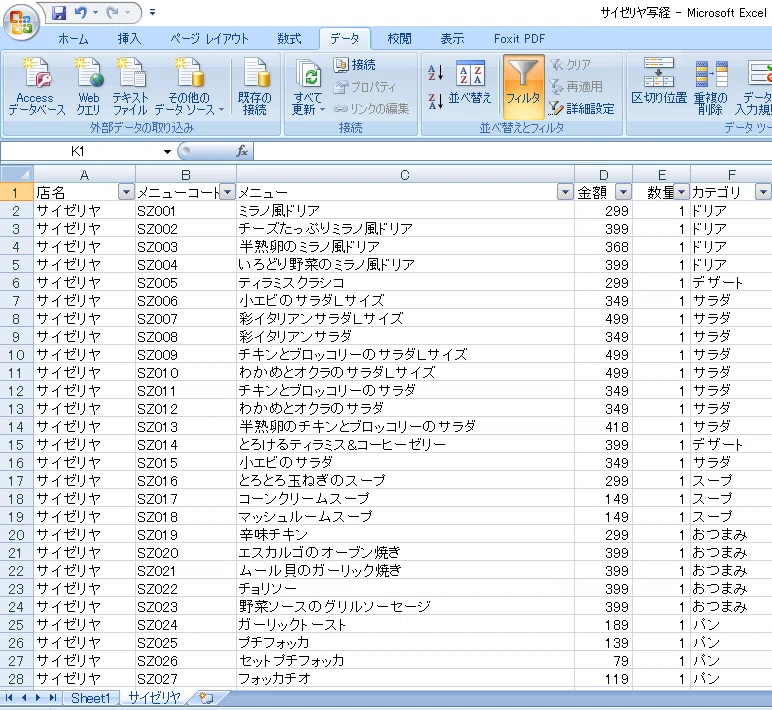Import data from Access database

click(36, 87)
